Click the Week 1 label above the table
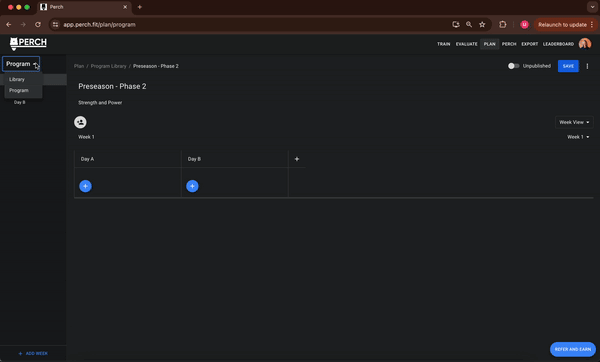The height and width of the screenshot is (362, 600). point(86,137)
